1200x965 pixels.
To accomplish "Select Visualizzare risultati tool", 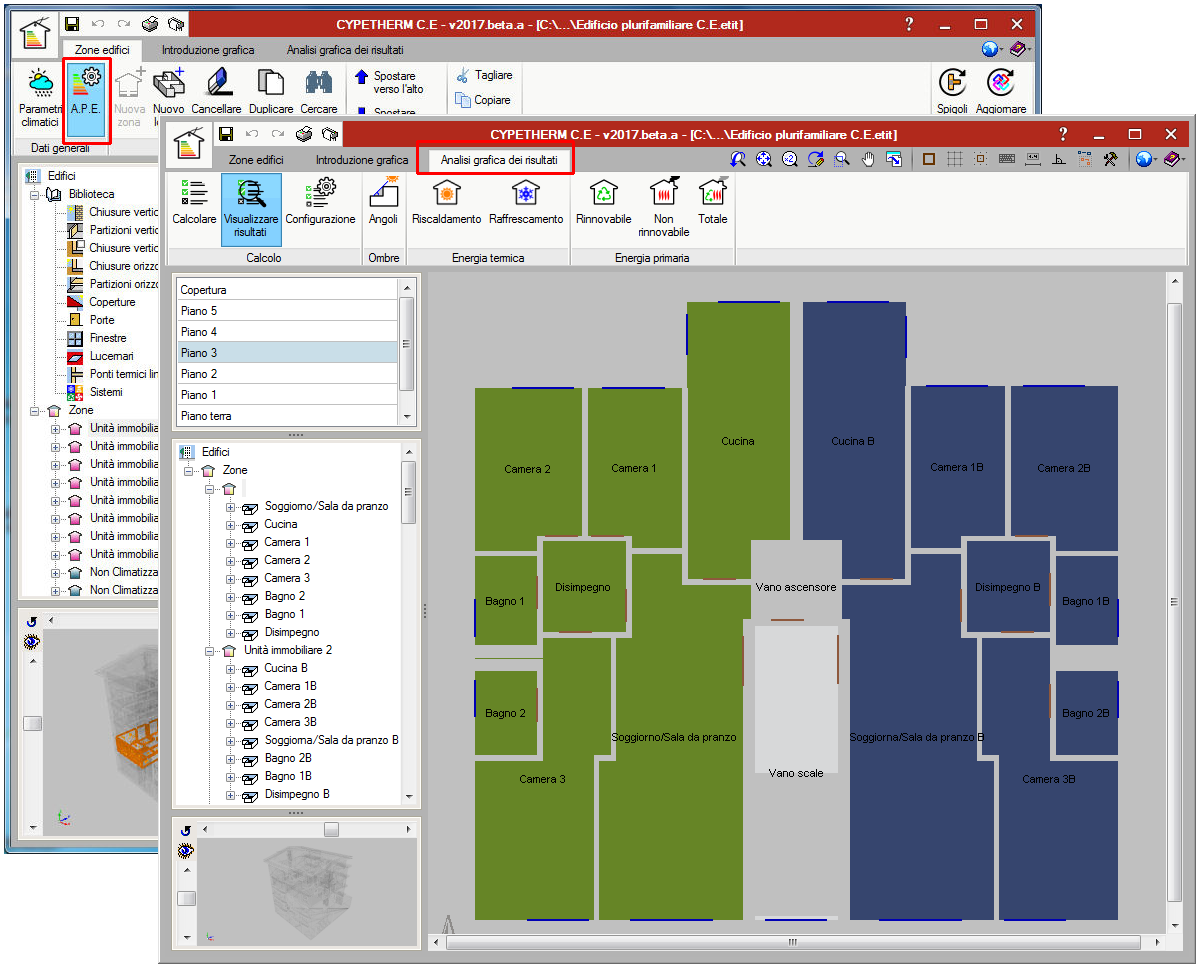I will [251, 209].
